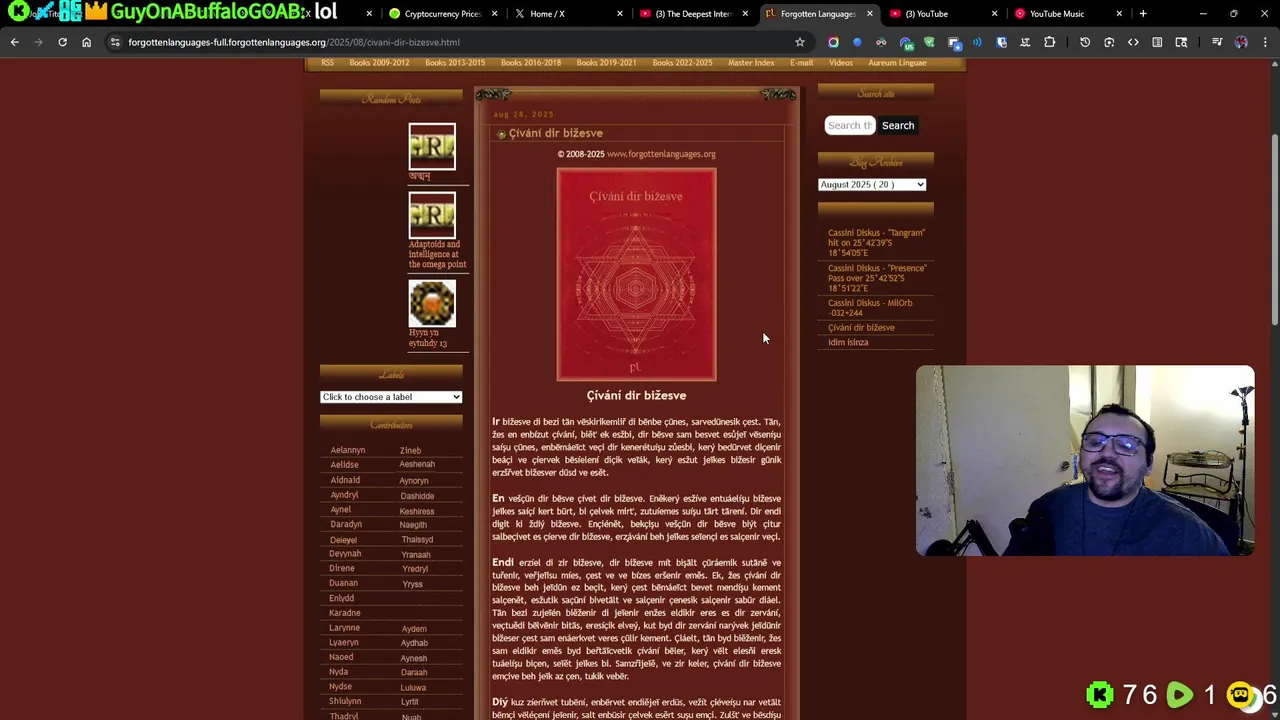Open the Adaptoids and intelligence random post thumbnail

(x=432, y=215)
